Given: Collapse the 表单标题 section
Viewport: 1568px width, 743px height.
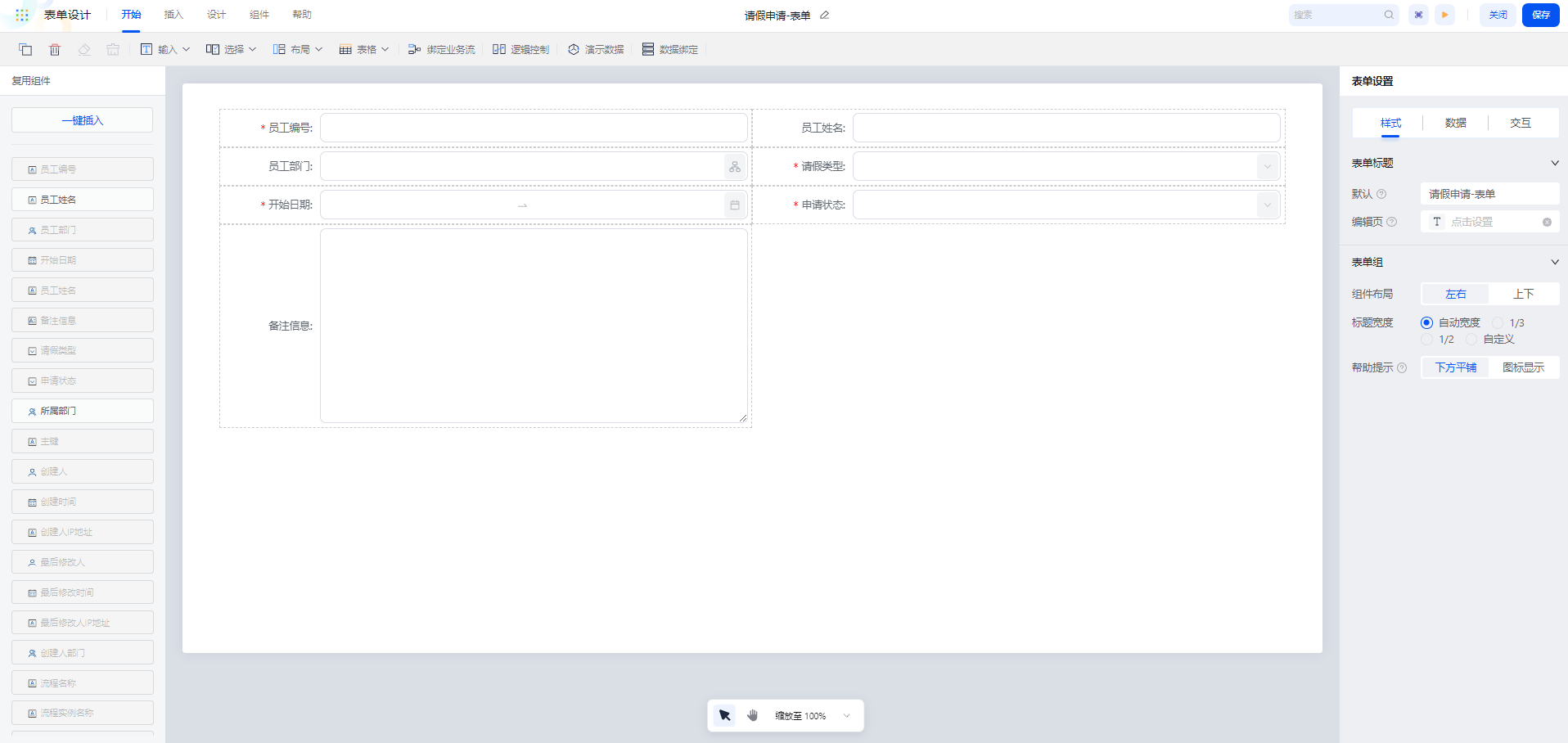Looking at the screenshot, I should click(1554, 163).
